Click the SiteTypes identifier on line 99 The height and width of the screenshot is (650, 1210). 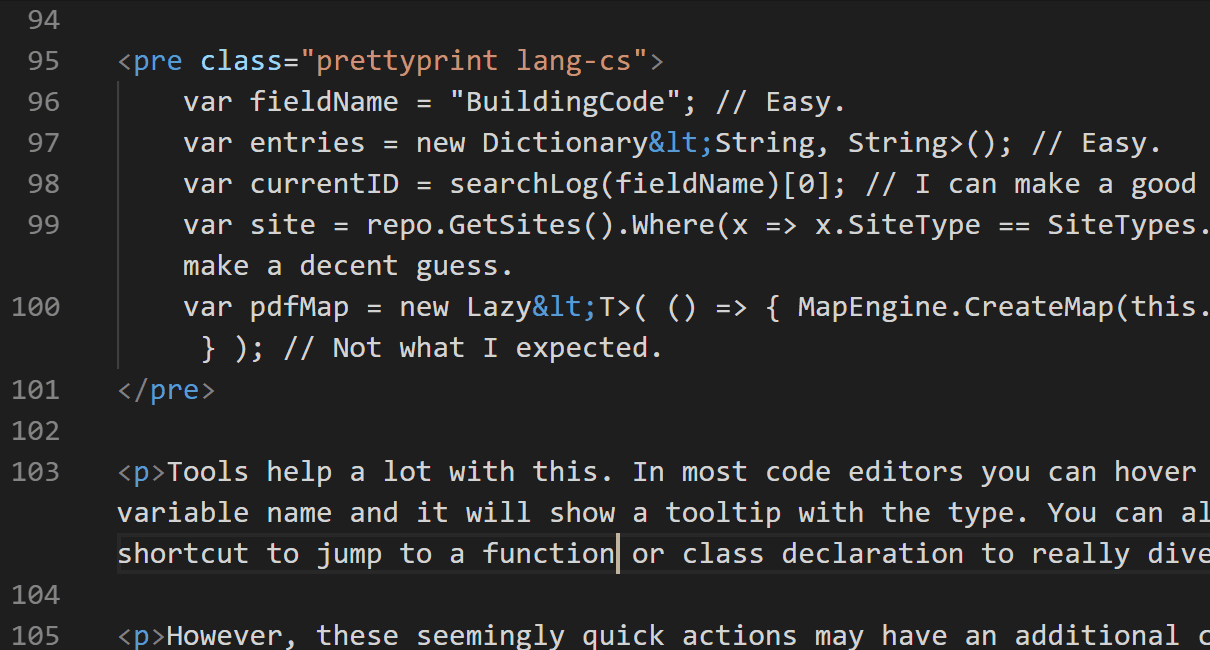tap(1121, 226)
